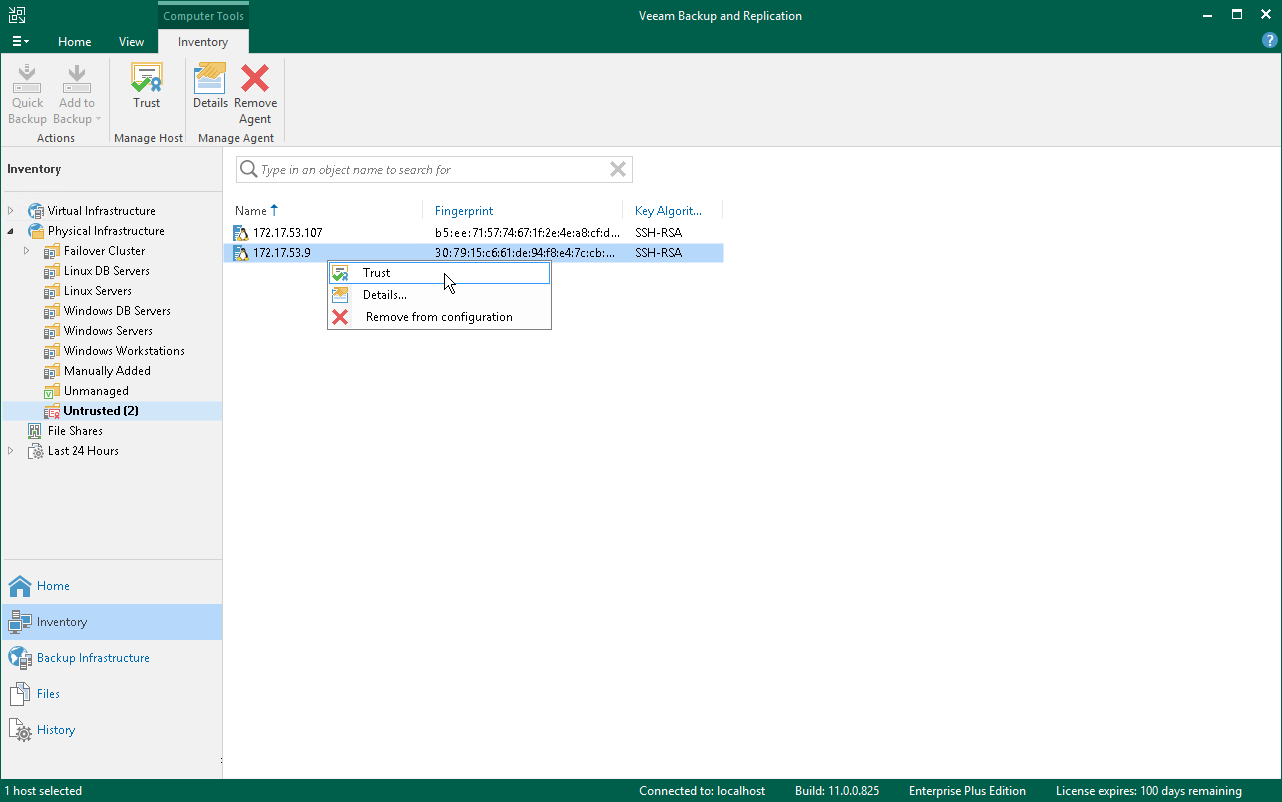
Task: Choose Details... in the context menu
Action: 440,295
